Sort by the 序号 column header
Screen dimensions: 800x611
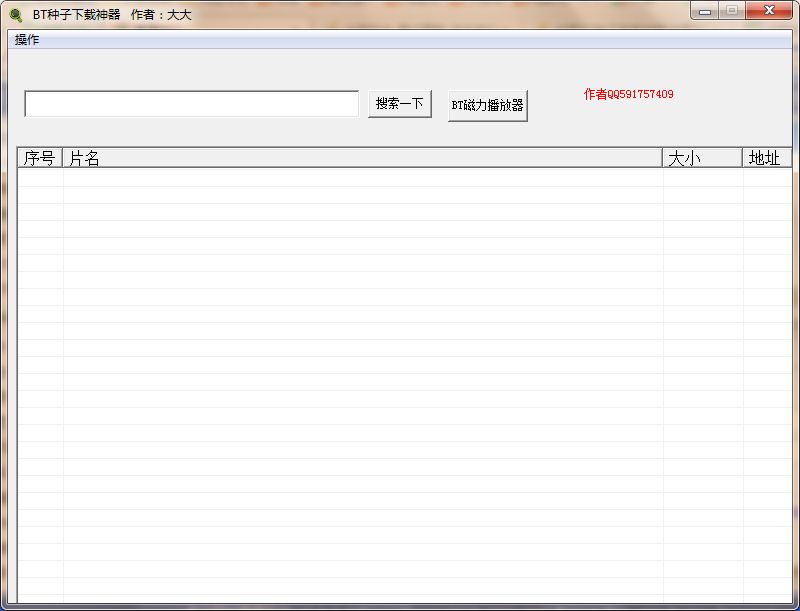click(40, 158)
